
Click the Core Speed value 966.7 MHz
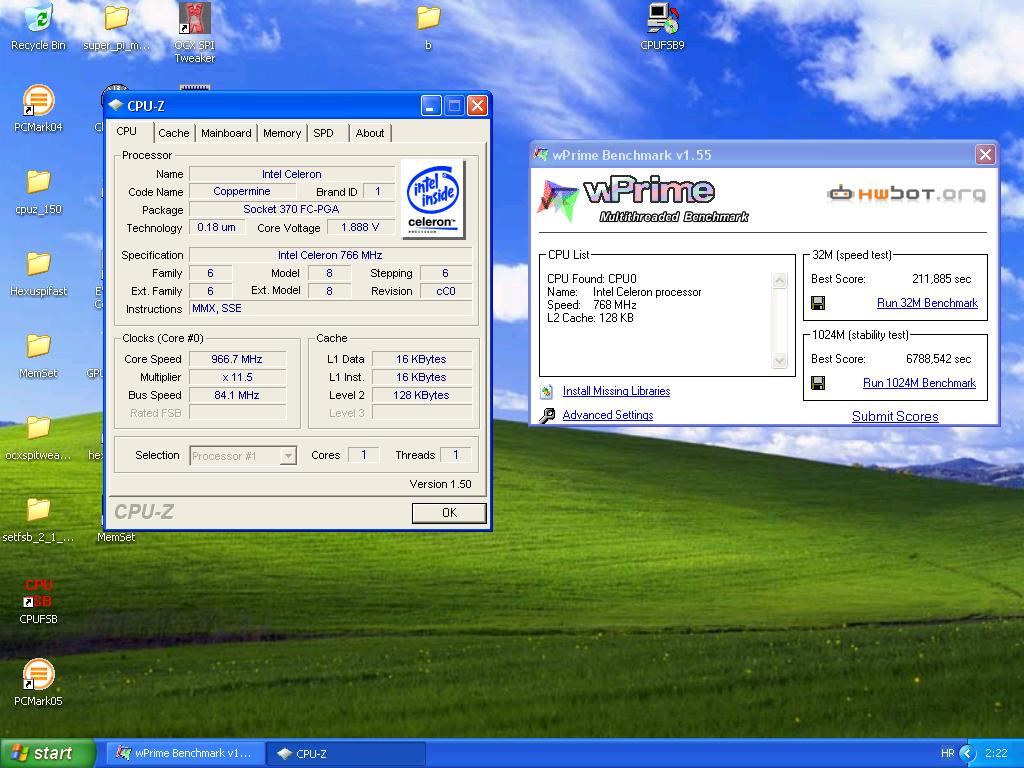coord(238,359)
